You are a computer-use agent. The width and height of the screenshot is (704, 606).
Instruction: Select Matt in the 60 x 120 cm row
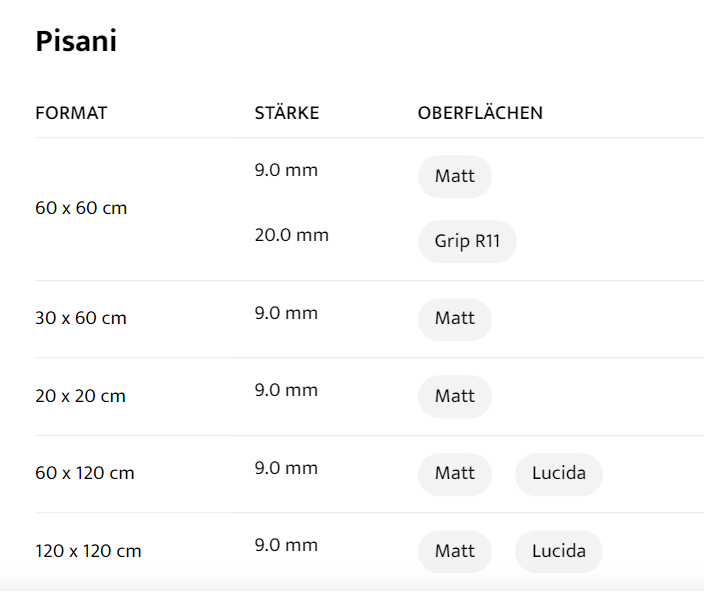point(454,473)
